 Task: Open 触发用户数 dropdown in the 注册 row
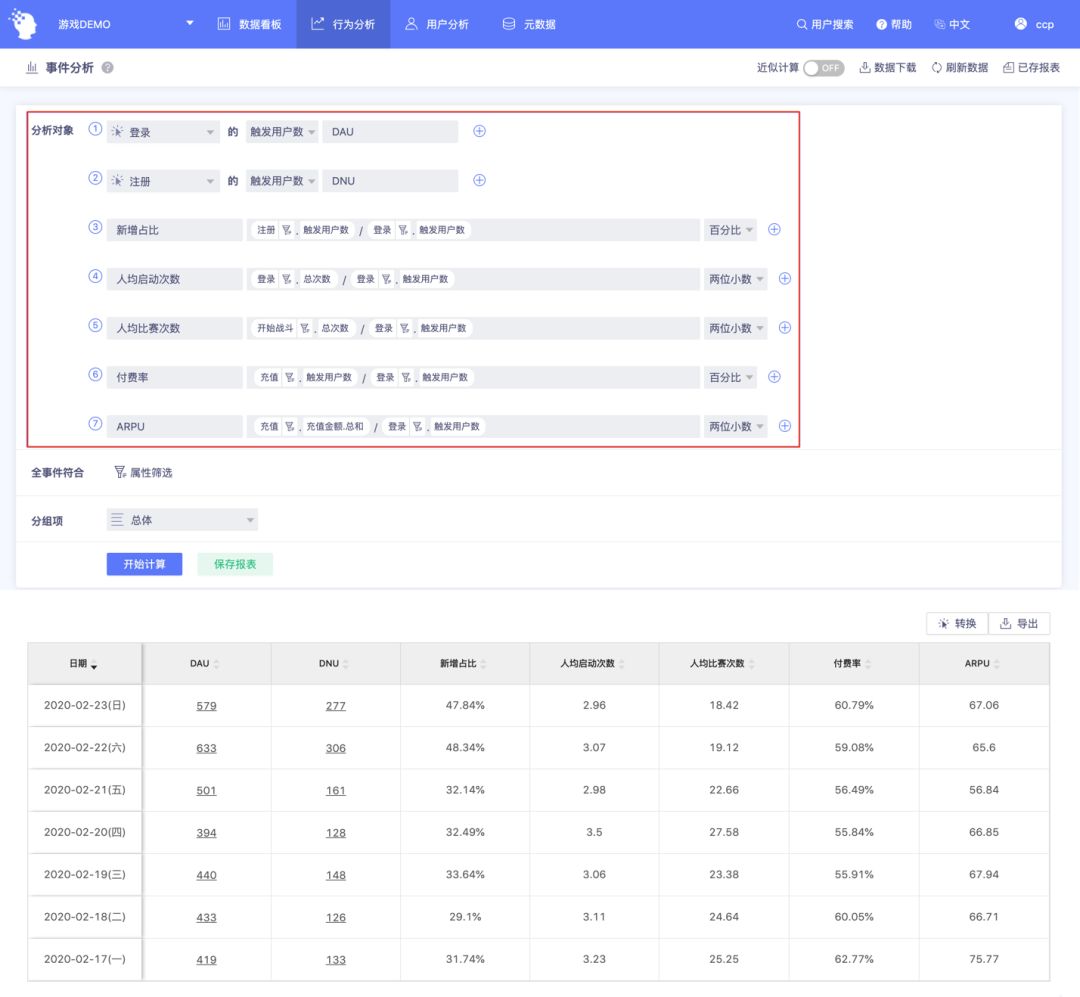pyautogui.click(x=282, y=181)
